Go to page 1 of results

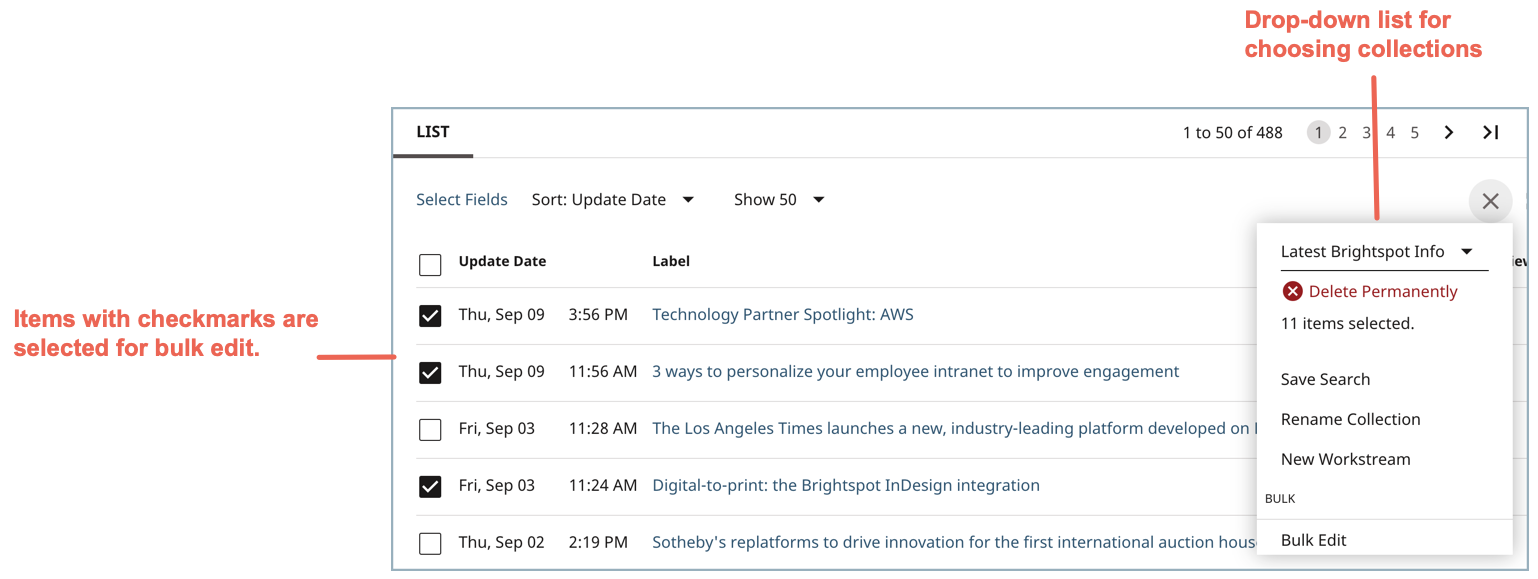1318,132
